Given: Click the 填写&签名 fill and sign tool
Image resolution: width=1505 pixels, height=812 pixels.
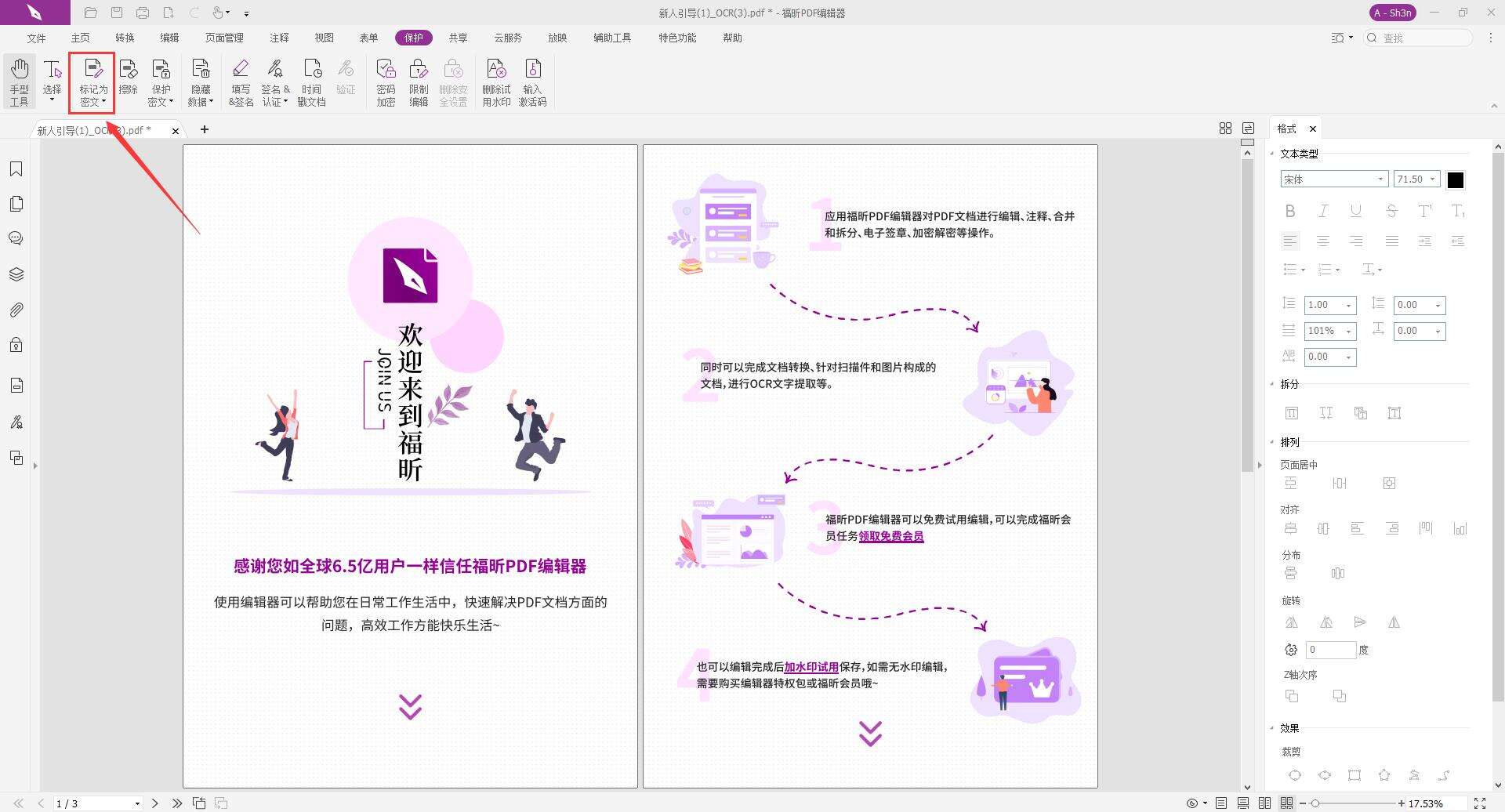Looking at the screenshot, I should coord(241,82).
